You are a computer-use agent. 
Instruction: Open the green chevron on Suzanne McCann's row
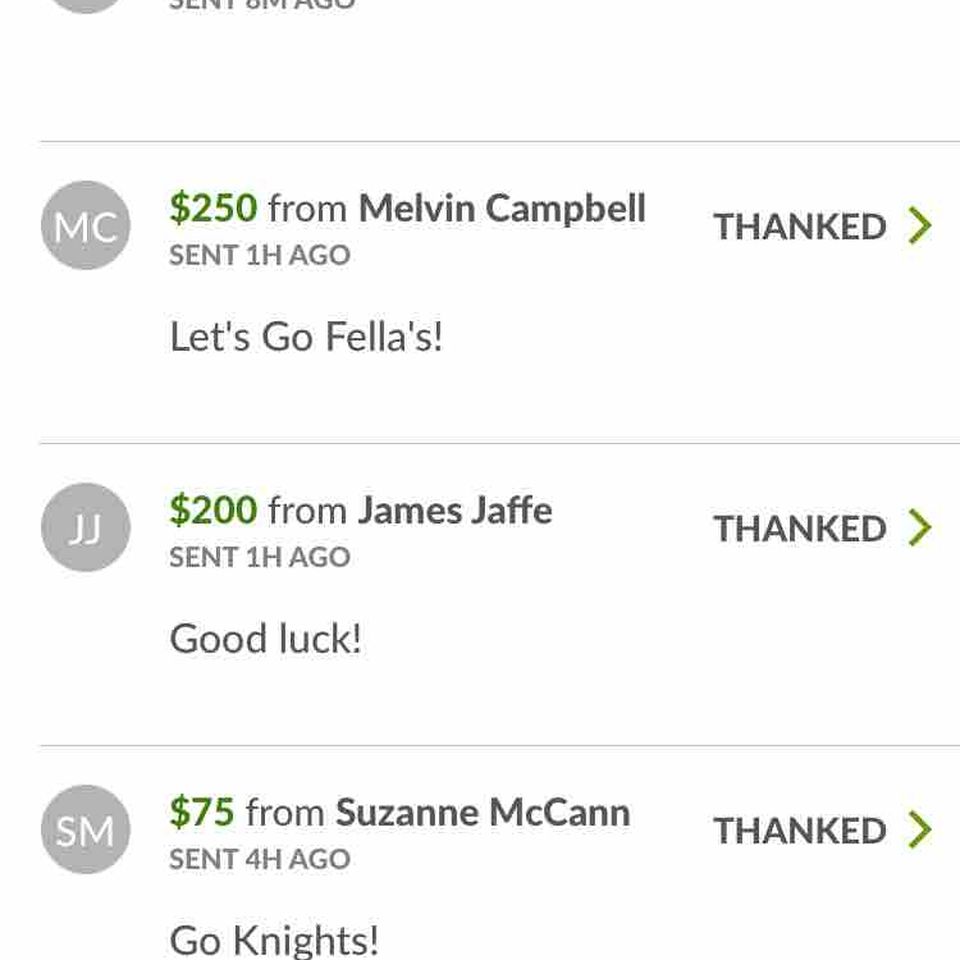920,830
